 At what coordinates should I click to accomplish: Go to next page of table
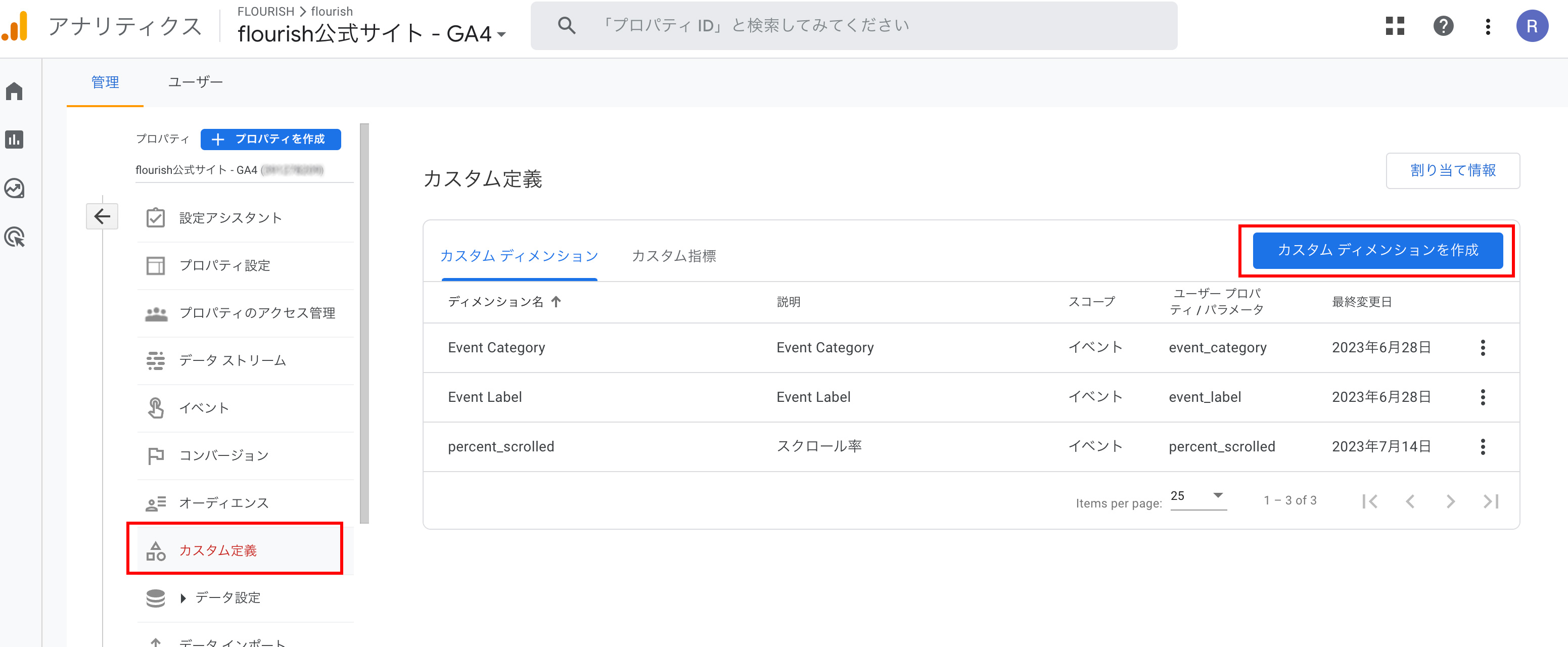click(1451, 501)
